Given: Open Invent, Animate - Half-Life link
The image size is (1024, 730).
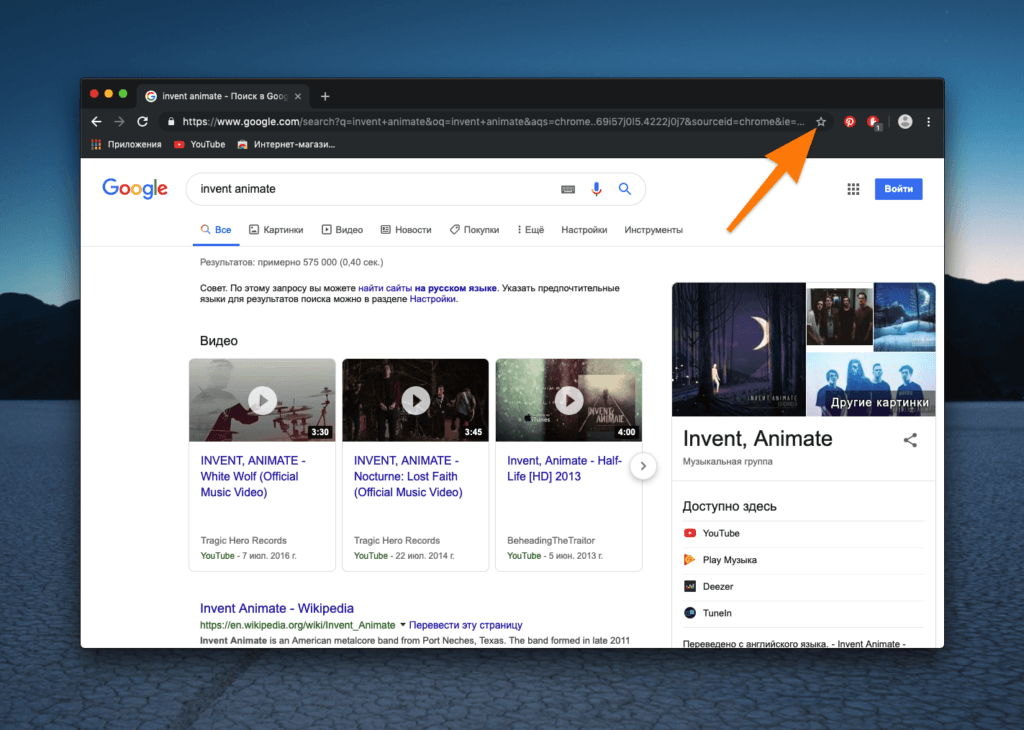Looking at the screenshot, I should pyautogui.click(x=564, y=468).
